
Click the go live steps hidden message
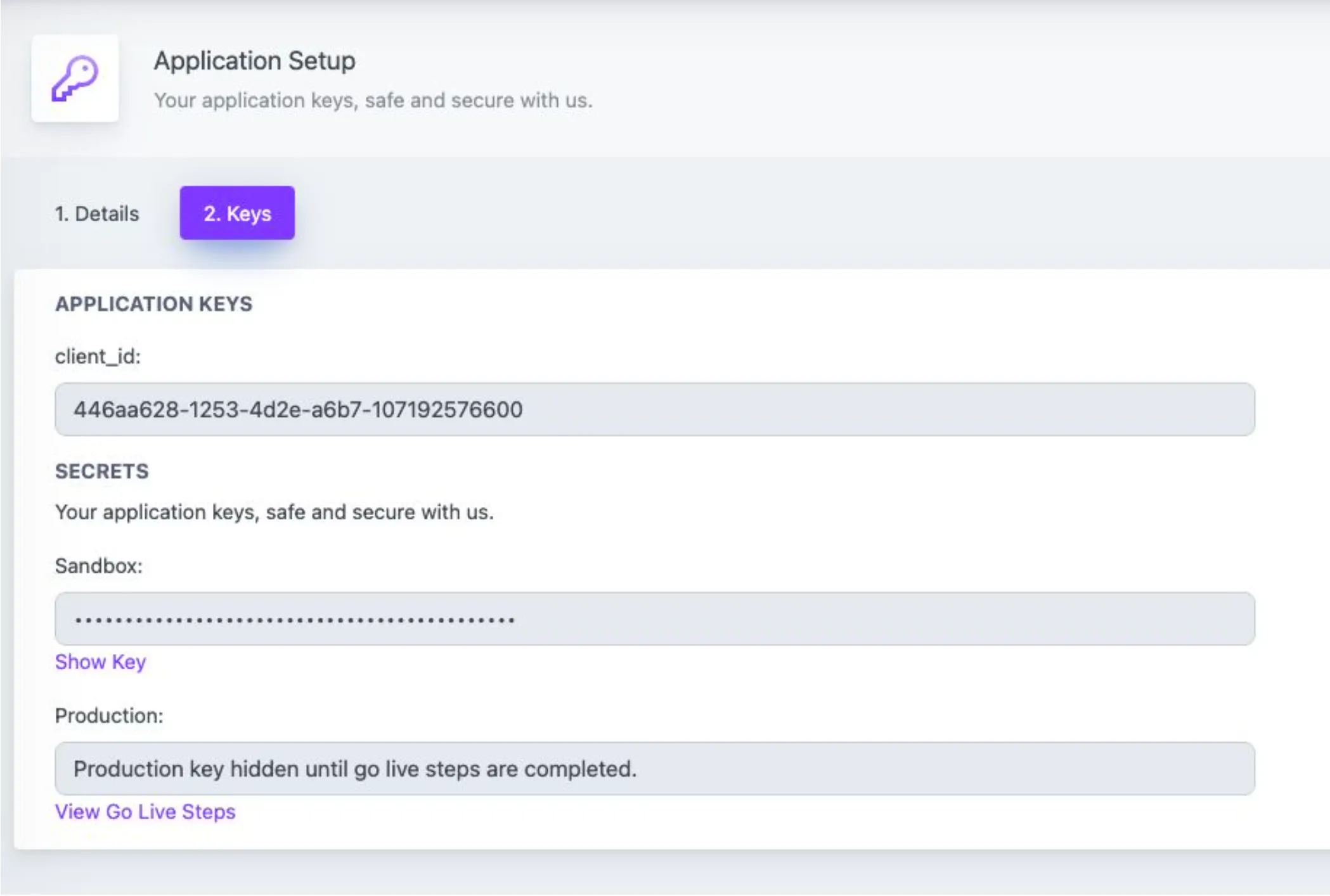pyautogui.click(x=355, y=769)
